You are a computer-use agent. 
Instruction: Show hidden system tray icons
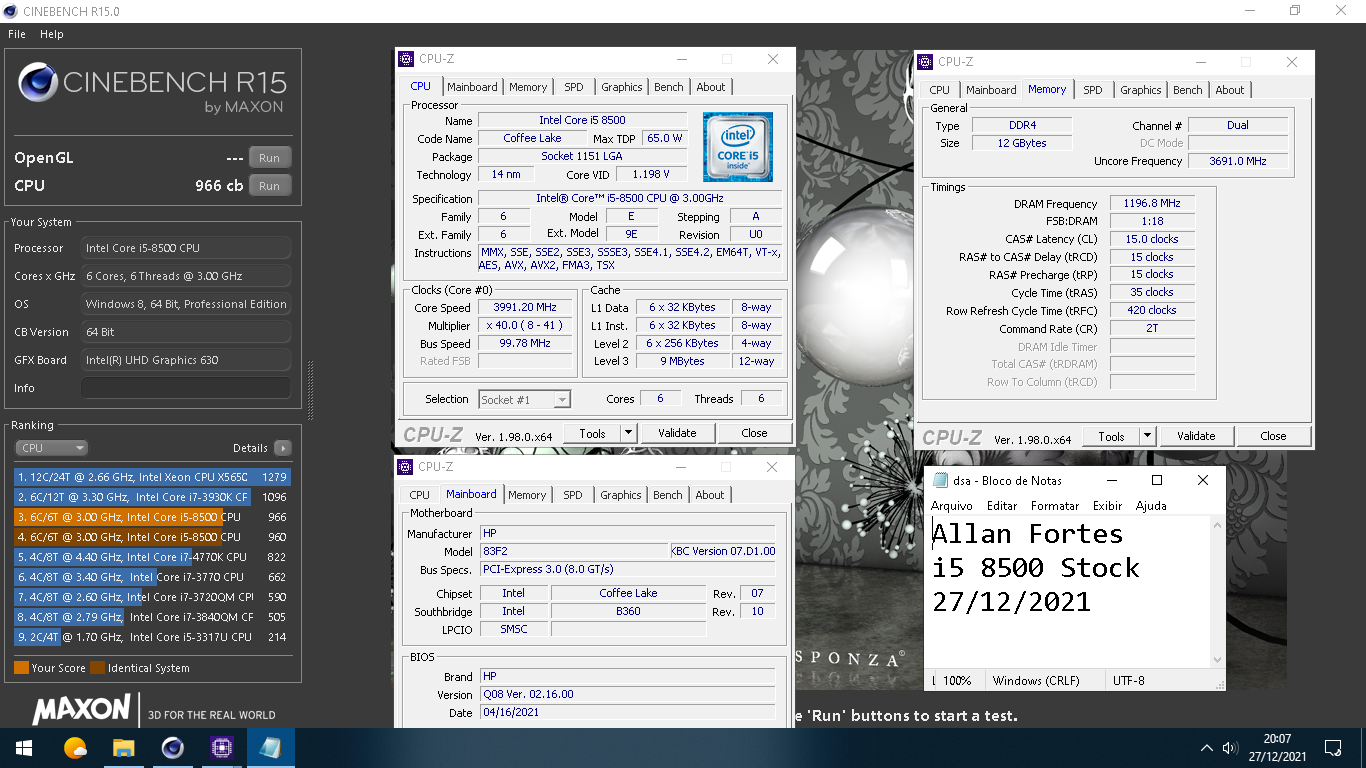click(x=1206, y=748)
